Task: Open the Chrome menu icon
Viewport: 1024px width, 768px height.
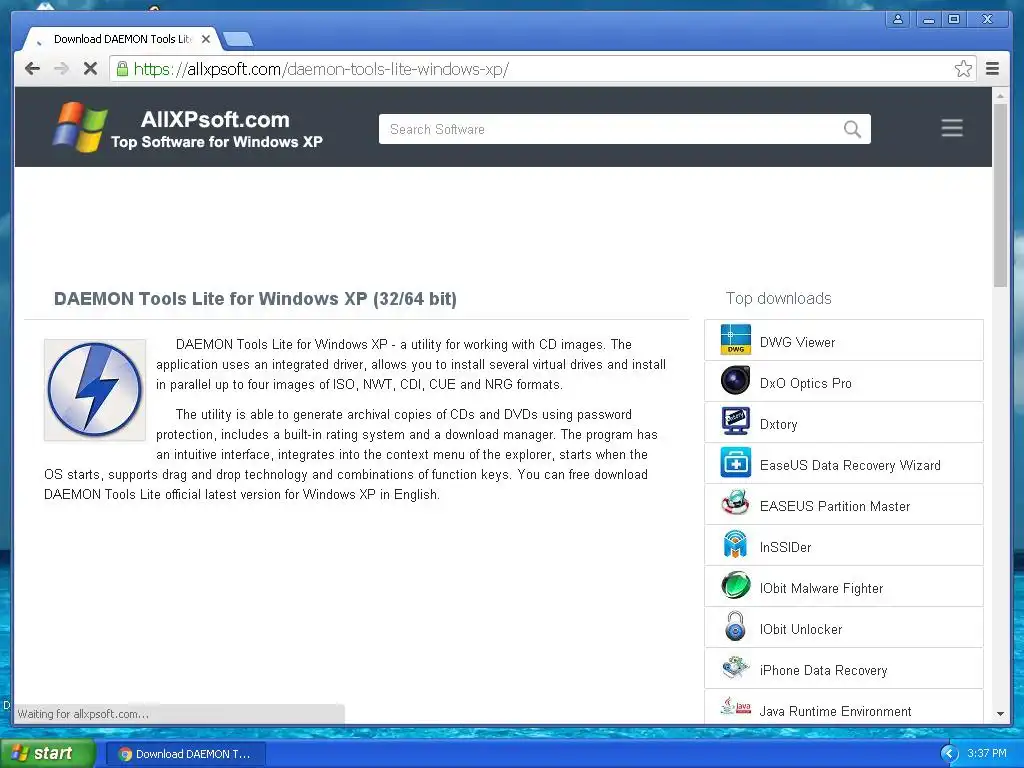Action: [992, 69]
